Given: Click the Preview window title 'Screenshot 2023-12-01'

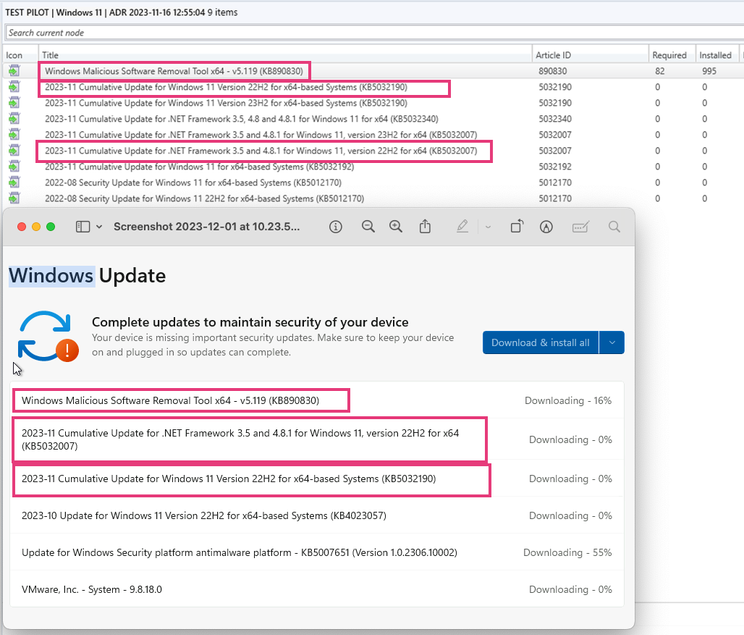Looking at the screenshot, I should click(x=206, y=227).
